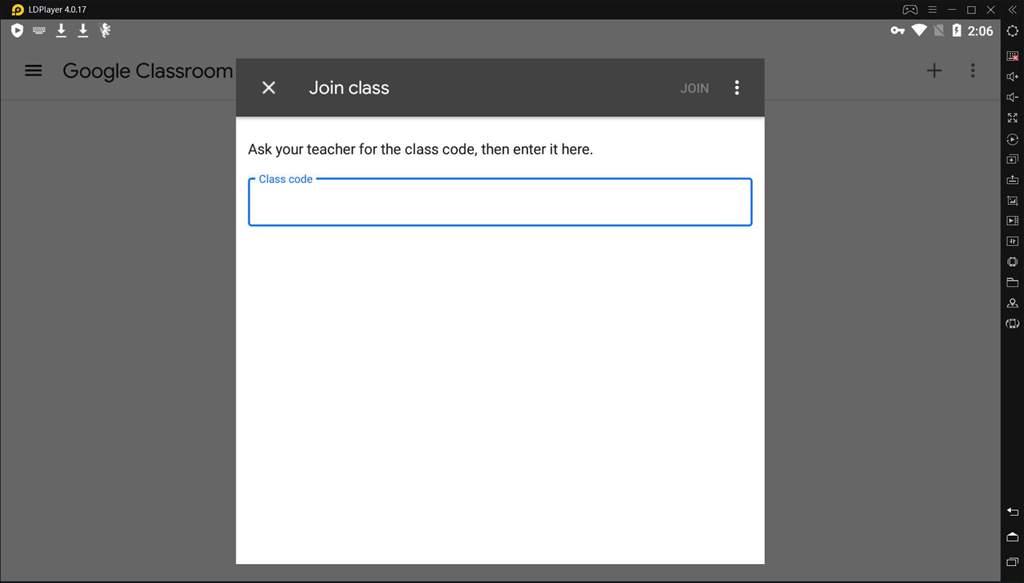Open the LDPlayer title bar menu
The width and height of the screenshot is (1024, 583).
[x=932, y=9]
